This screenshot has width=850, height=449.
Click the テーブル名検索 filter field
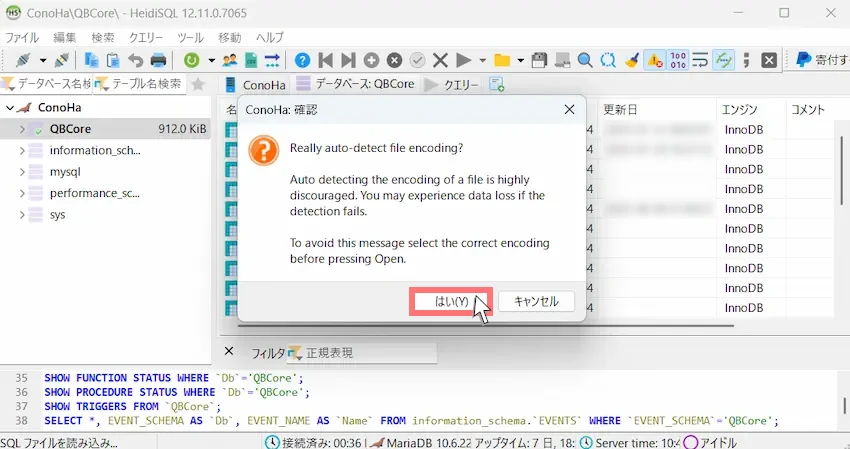[x=139, y=84]
